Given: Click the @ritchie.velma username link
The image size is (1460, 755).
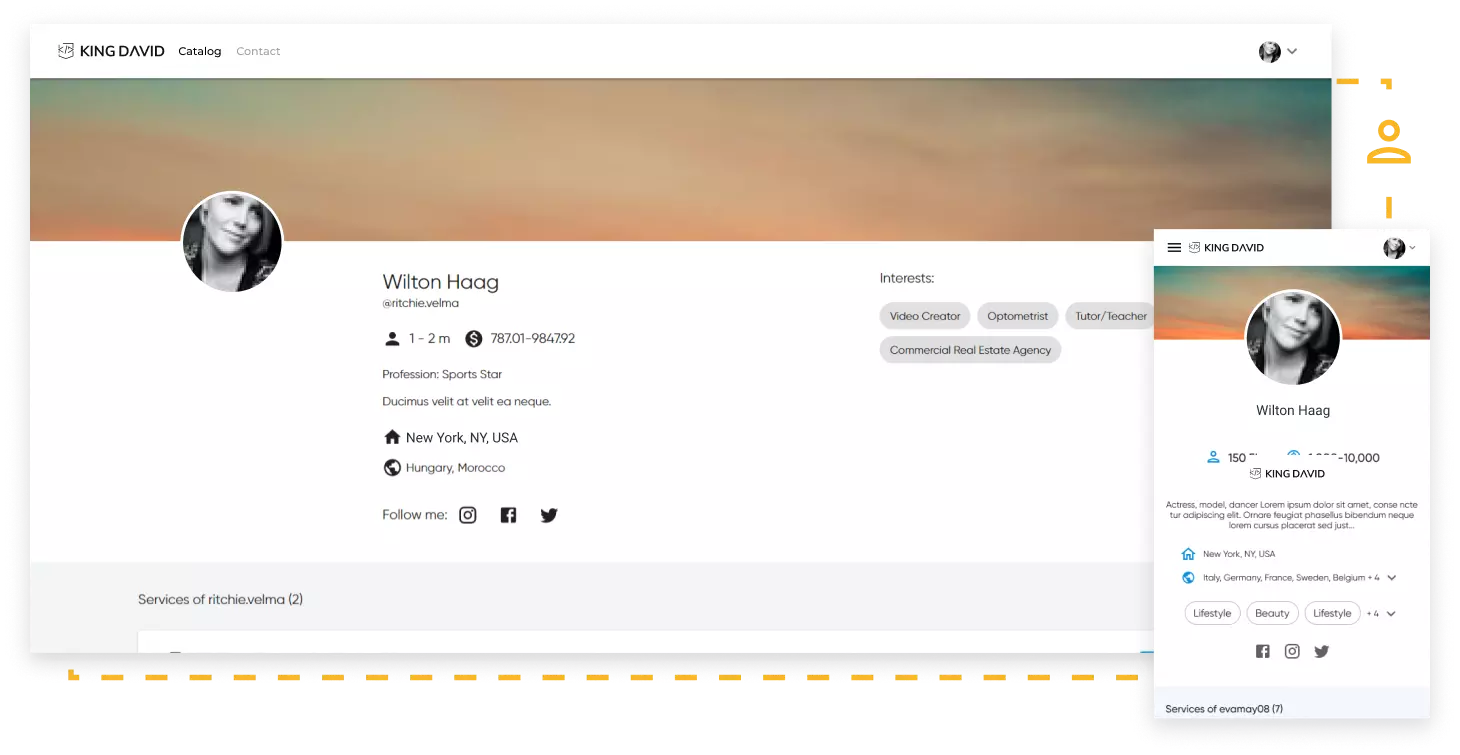Looking at the screenshot, I should [x=420, y=302].
